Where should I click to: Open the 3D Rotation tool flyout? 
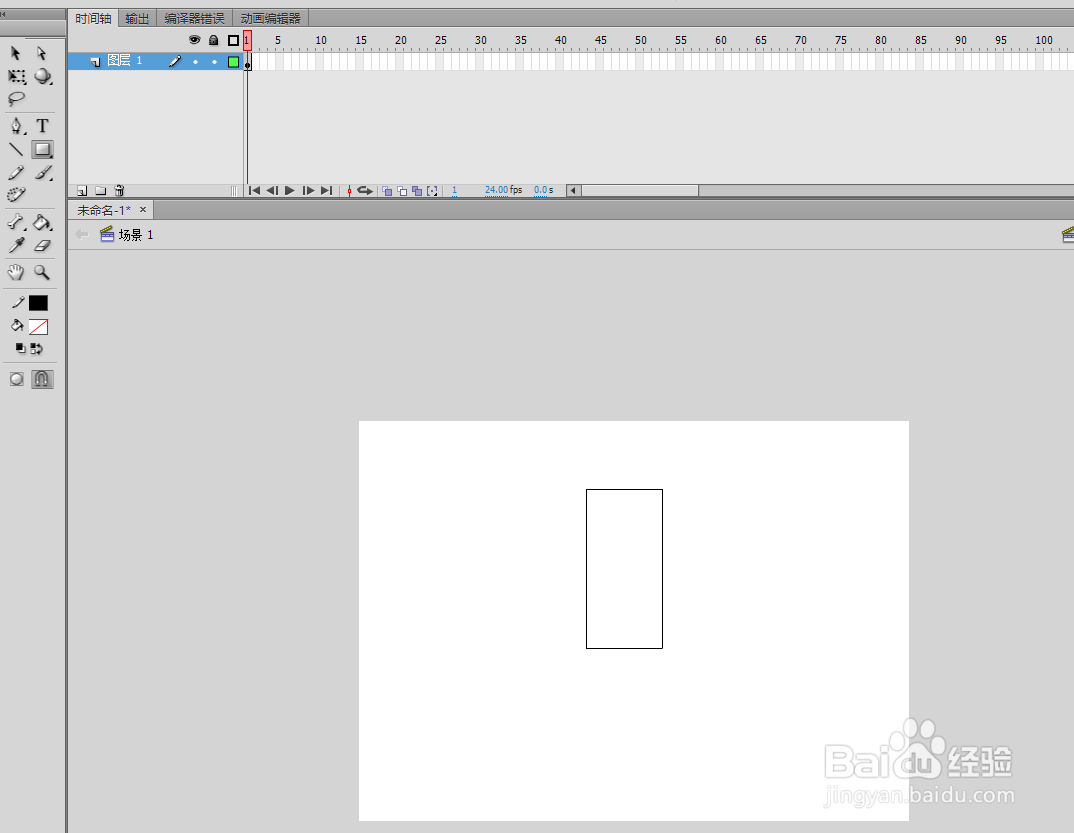tap(41, 77)
